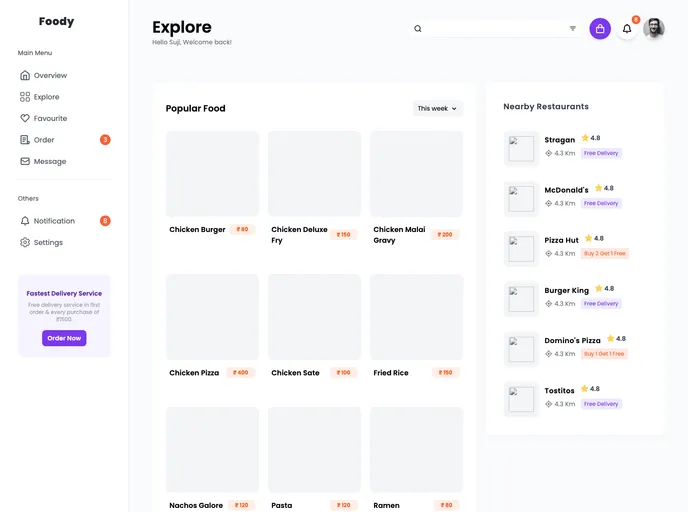This screenshot has width=688, height=512.
Task: Select the Favourite heart icon
Action: (25, 118)
